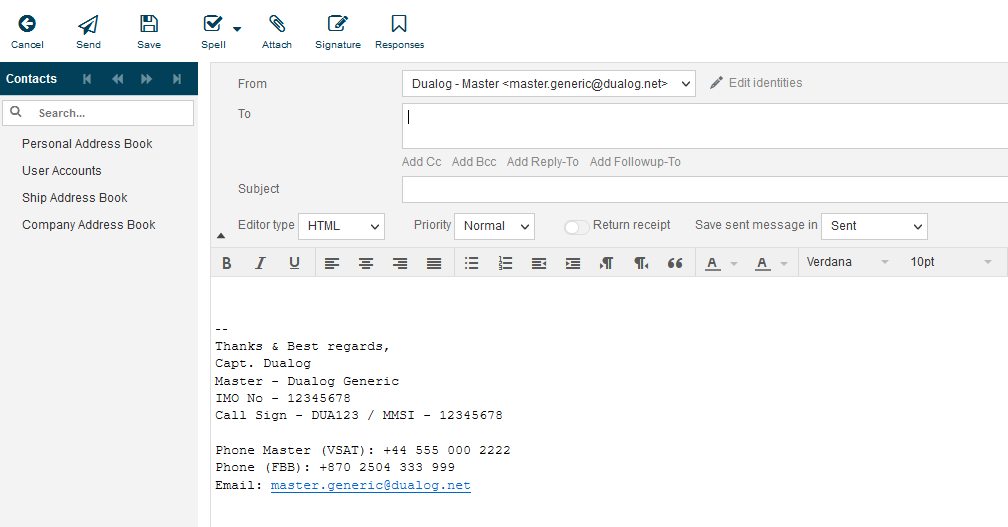The width and height of the screenshot is (1008, 527).
Task: Collapse the compose options with the triangle
Action: 221,236
